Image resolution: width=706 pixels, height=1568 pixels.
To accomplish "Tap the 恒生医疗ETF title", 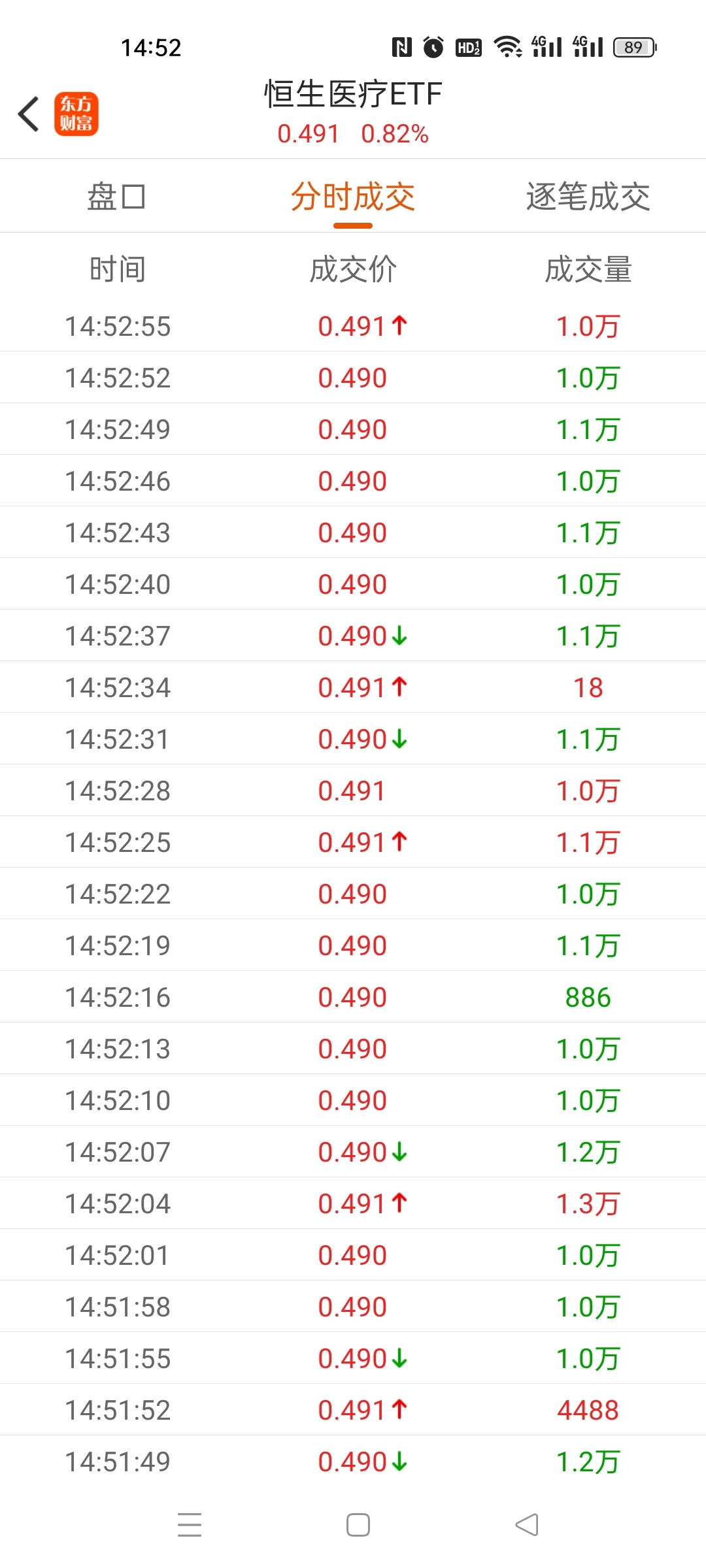I will point(353,94).
